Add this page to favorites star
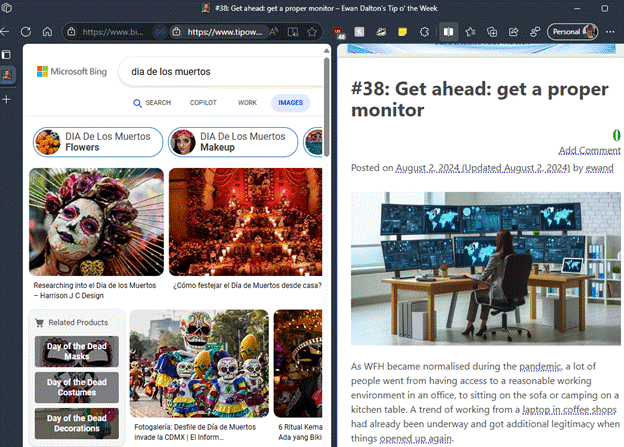The height and width of the screenshot is (447, 624). click(x=312, y=32)
